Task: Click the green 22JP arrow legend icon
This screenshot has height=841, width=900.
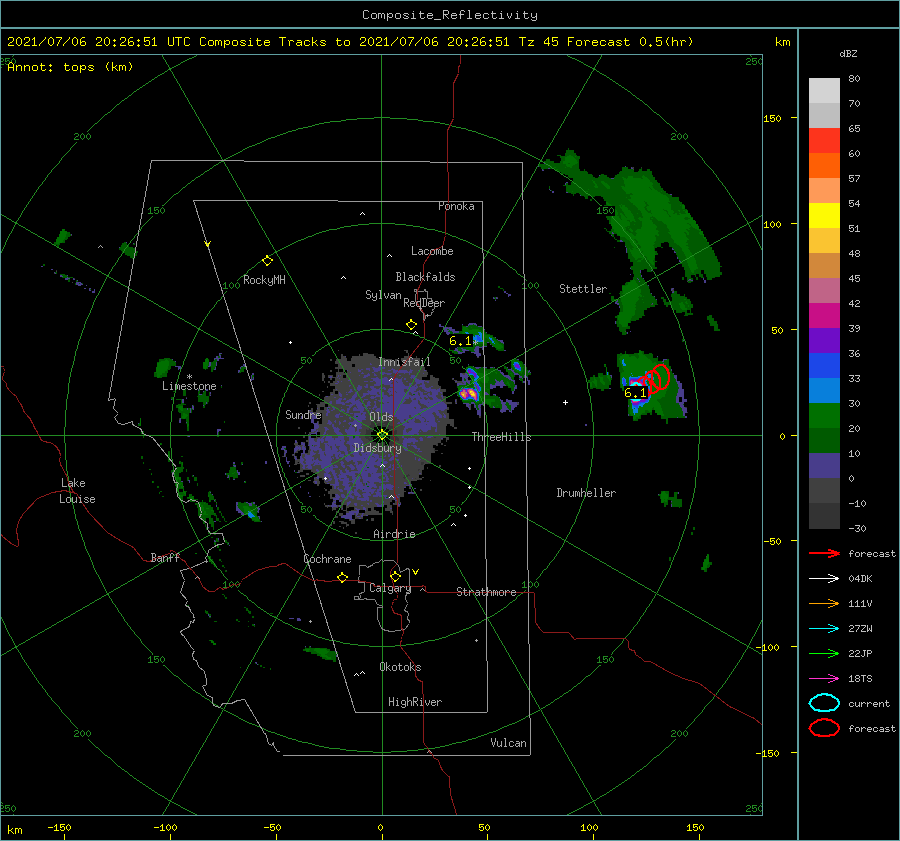Action: point(824,653)
